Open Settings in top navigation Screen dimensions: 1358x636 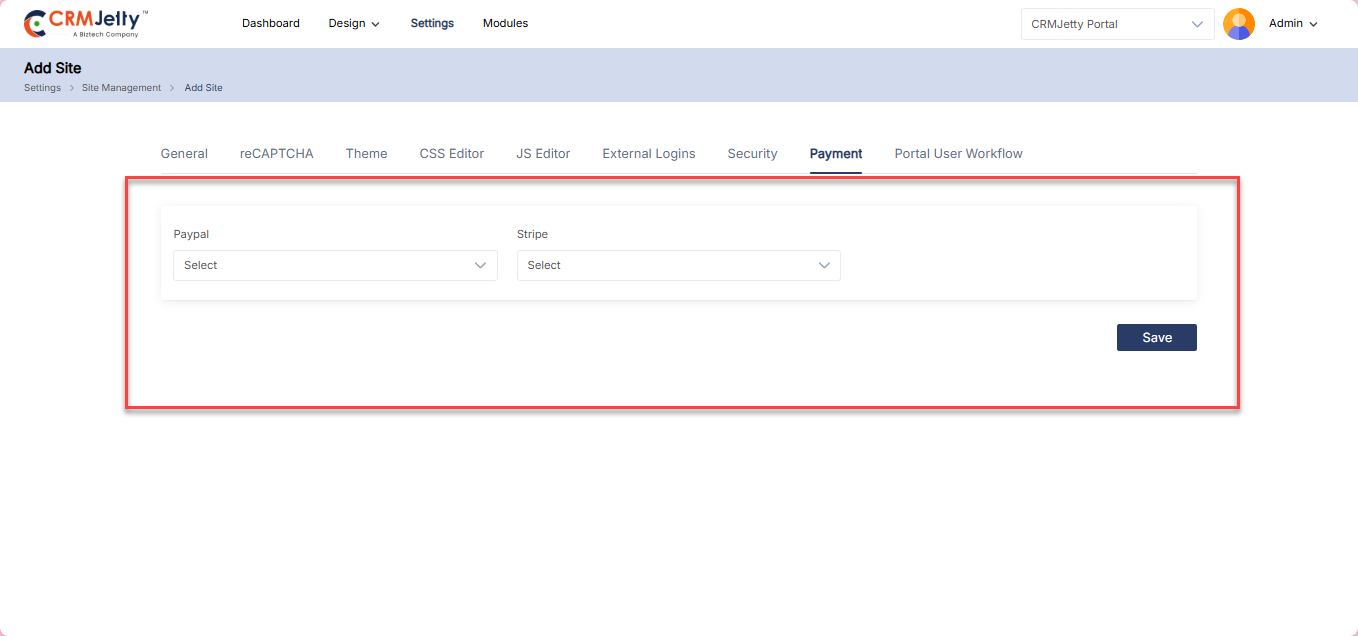pos(432,23)
